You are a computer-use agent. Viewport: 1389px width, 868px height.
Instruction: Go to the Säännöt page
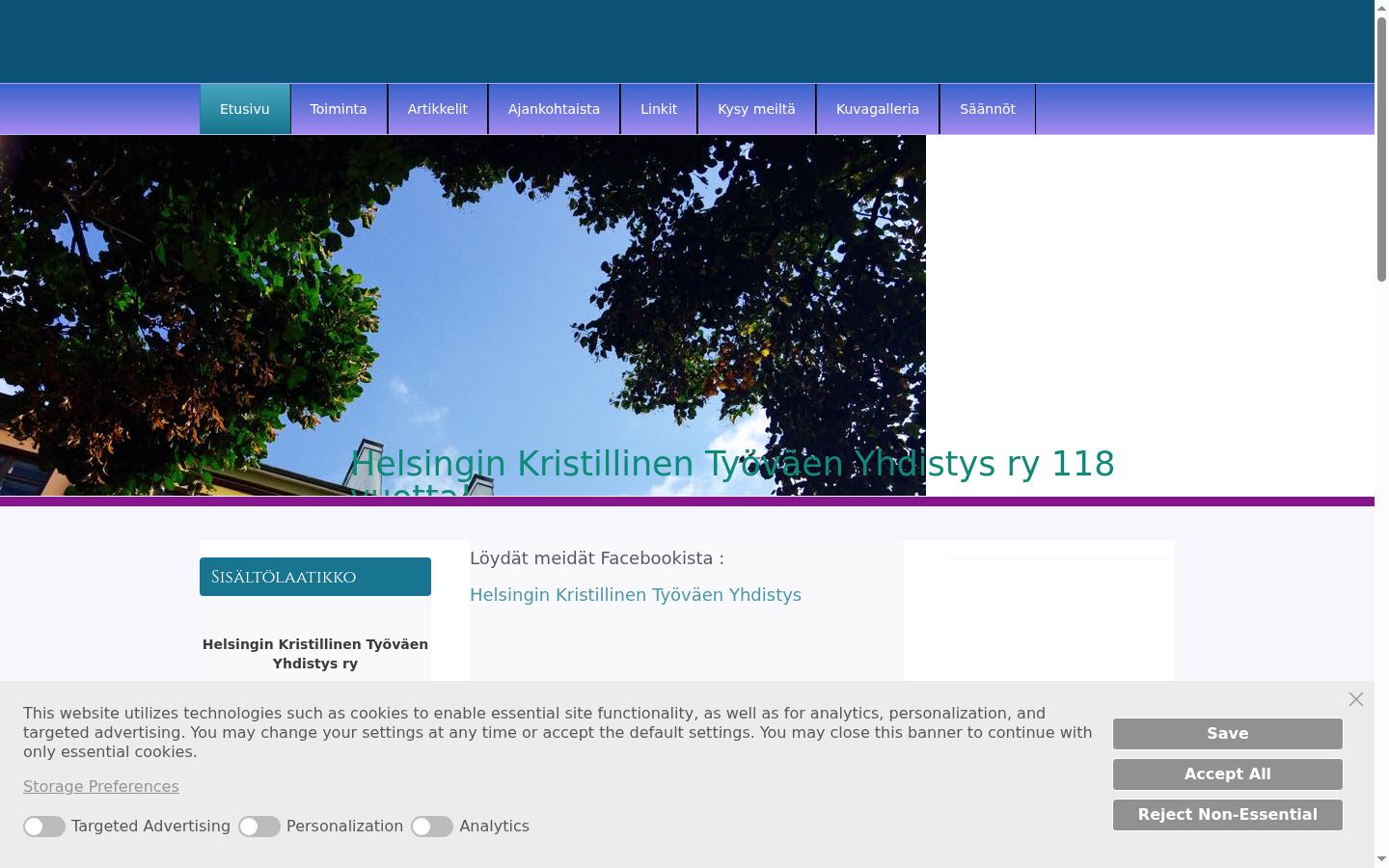tap(988, 109)
